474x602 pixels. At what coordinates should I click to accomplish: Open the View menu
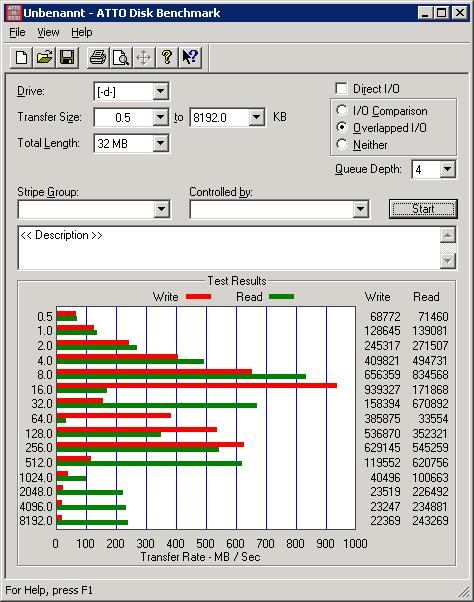point(48,32)
